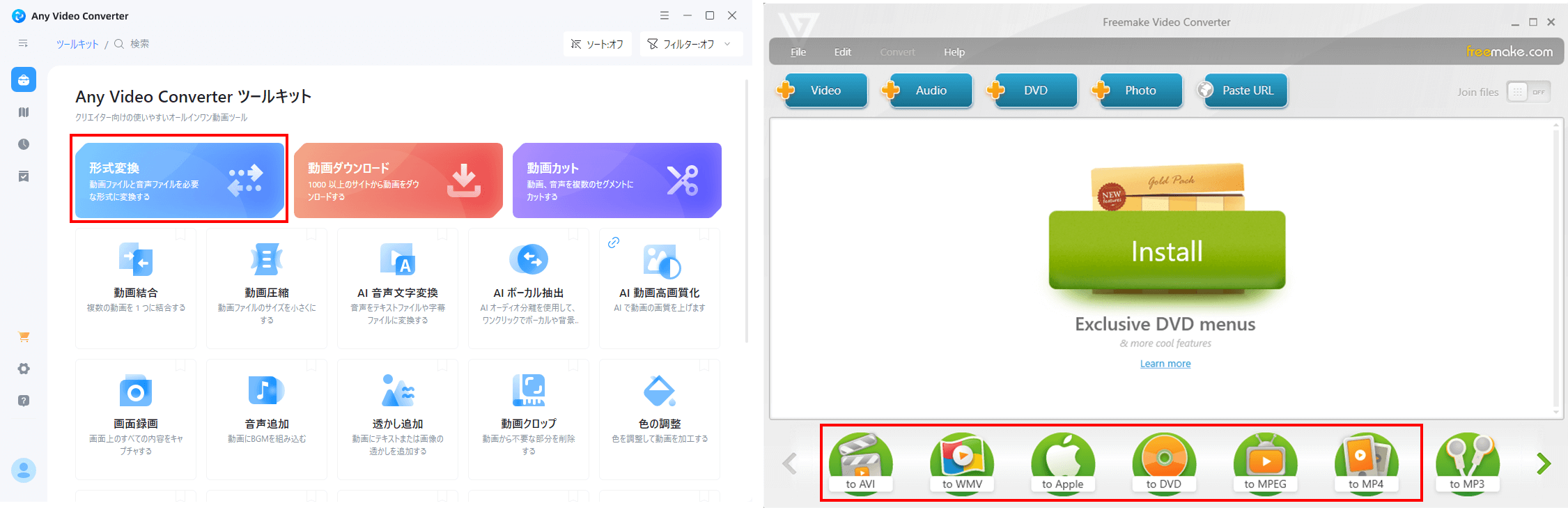Screen dimensions: 1568x508
Task: Open the Help menu in Freemake
Action: coord(954,52)
